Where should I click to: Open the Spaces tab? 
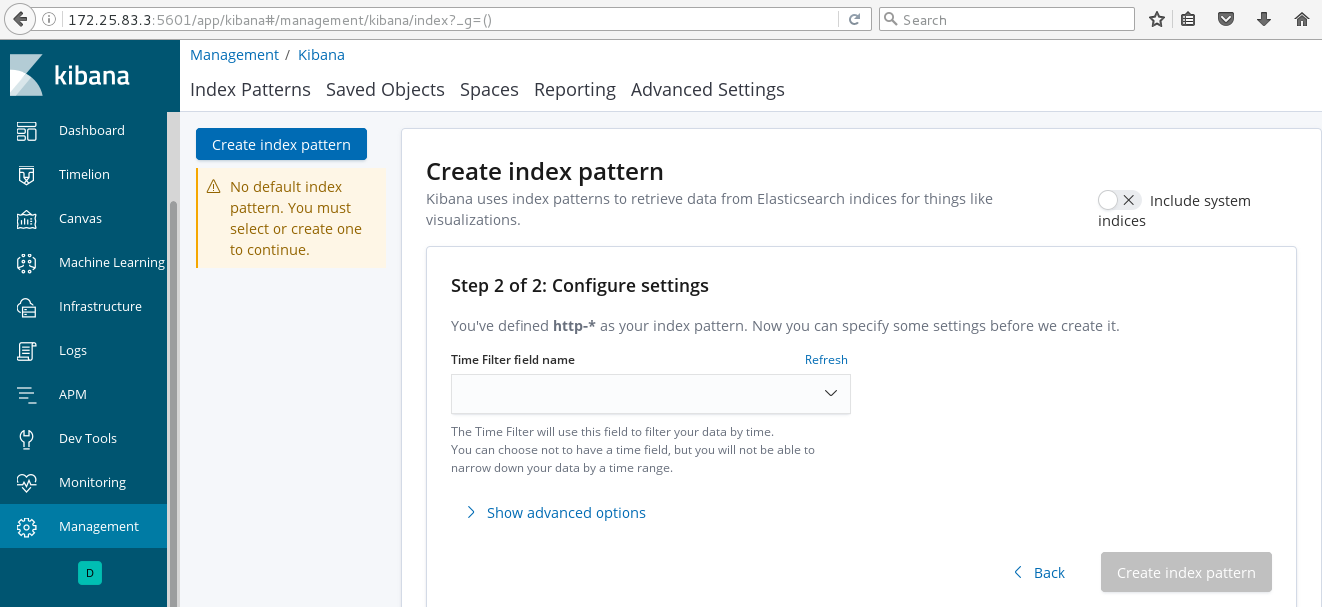point(489,90)
